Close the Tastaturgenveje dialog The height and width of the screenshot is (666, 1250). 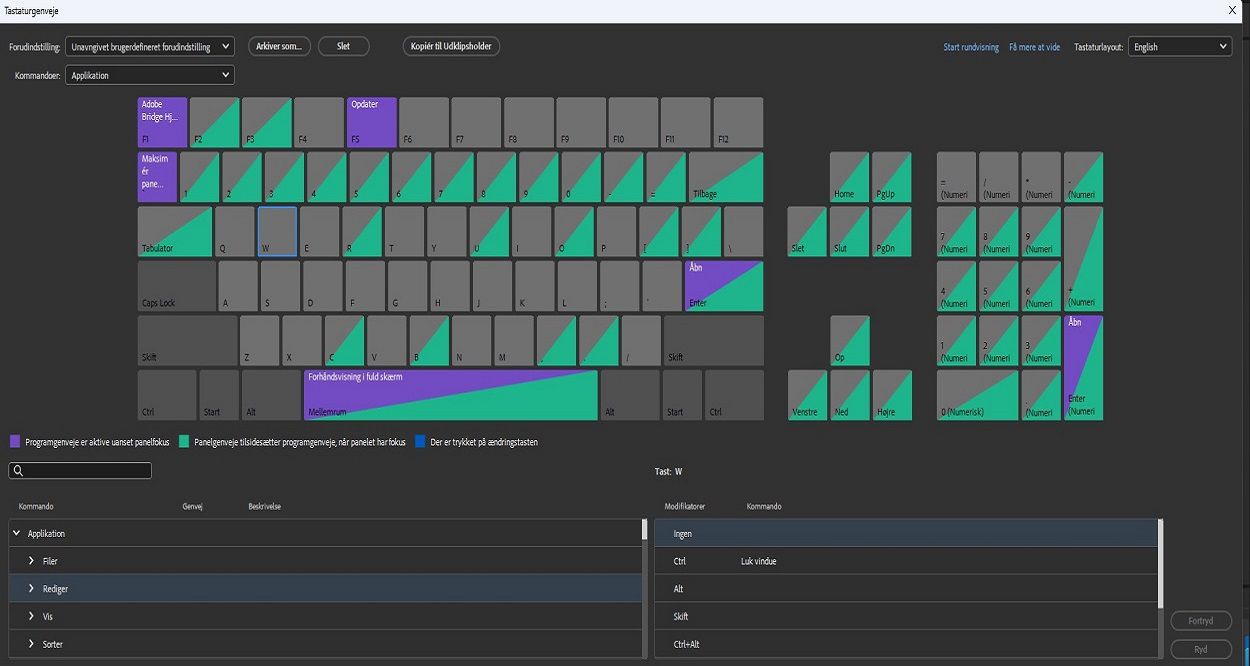pyautogui.click(x=1232, y=9)
